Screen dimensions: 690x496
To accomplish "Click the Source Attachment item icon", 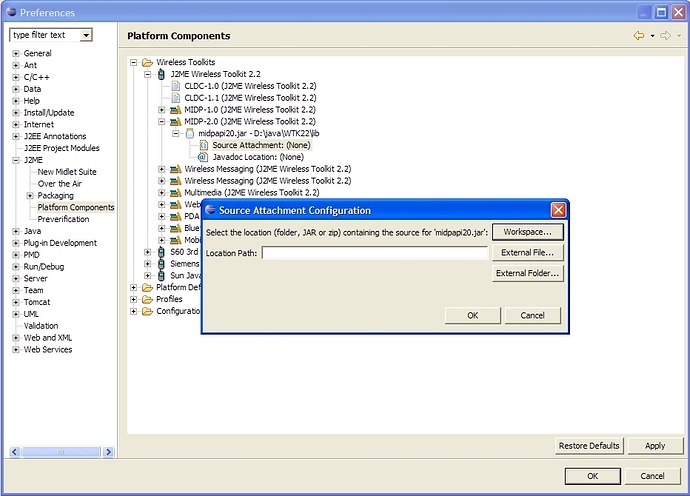I will (204, 145).
